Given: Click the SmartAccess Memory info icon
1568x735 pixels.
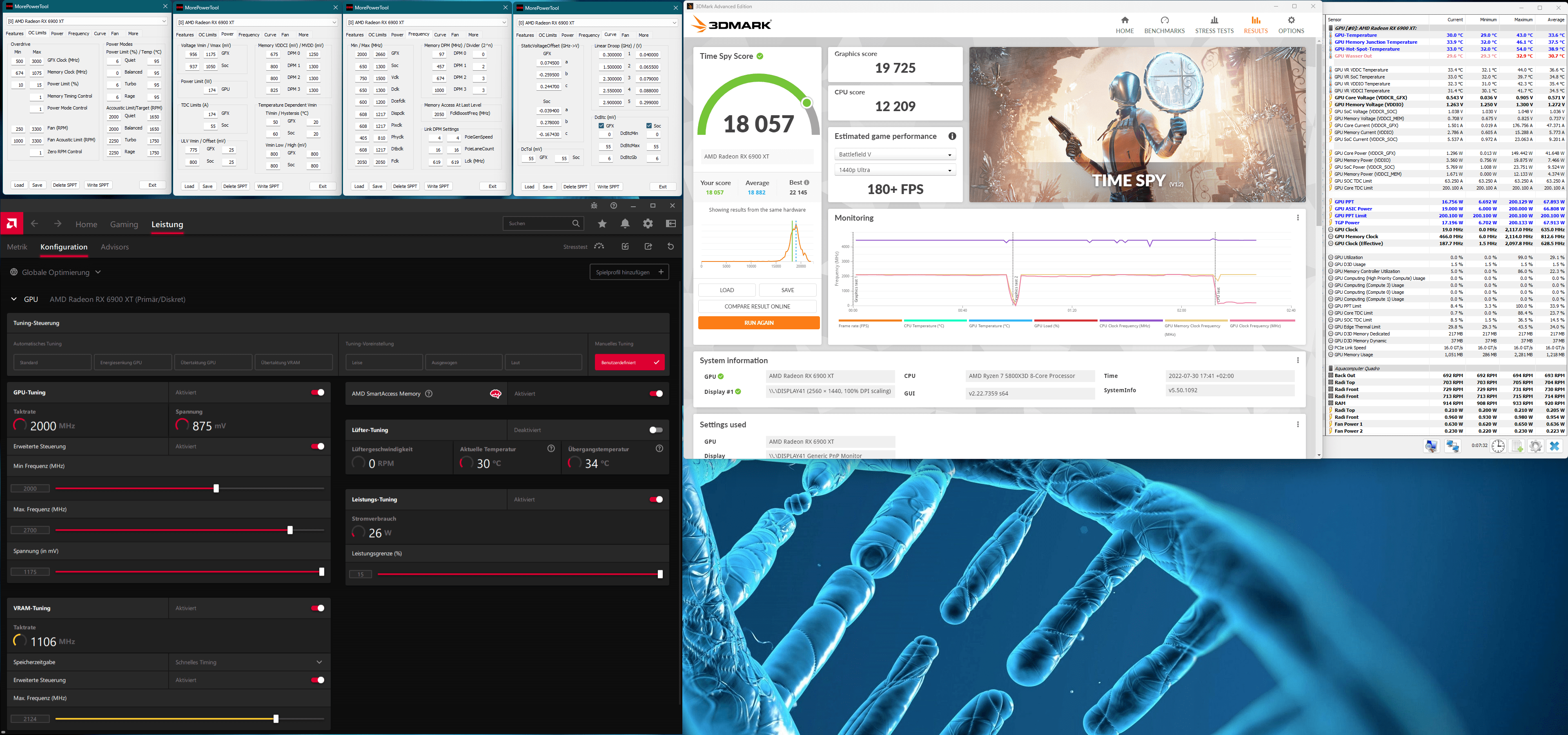Looking at the screenshot, I should pyautogui.click(x=428, y=394).
